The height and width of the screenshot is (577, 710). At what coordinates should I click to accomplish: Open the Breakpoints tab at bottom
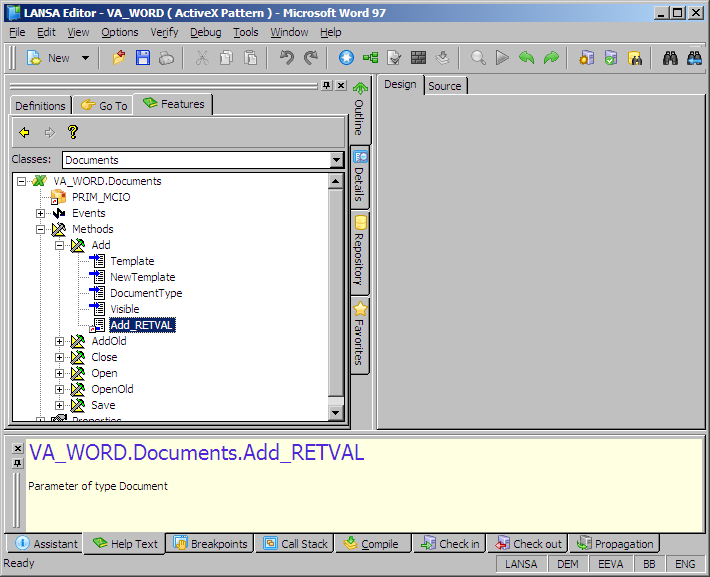tap(210, 544)
